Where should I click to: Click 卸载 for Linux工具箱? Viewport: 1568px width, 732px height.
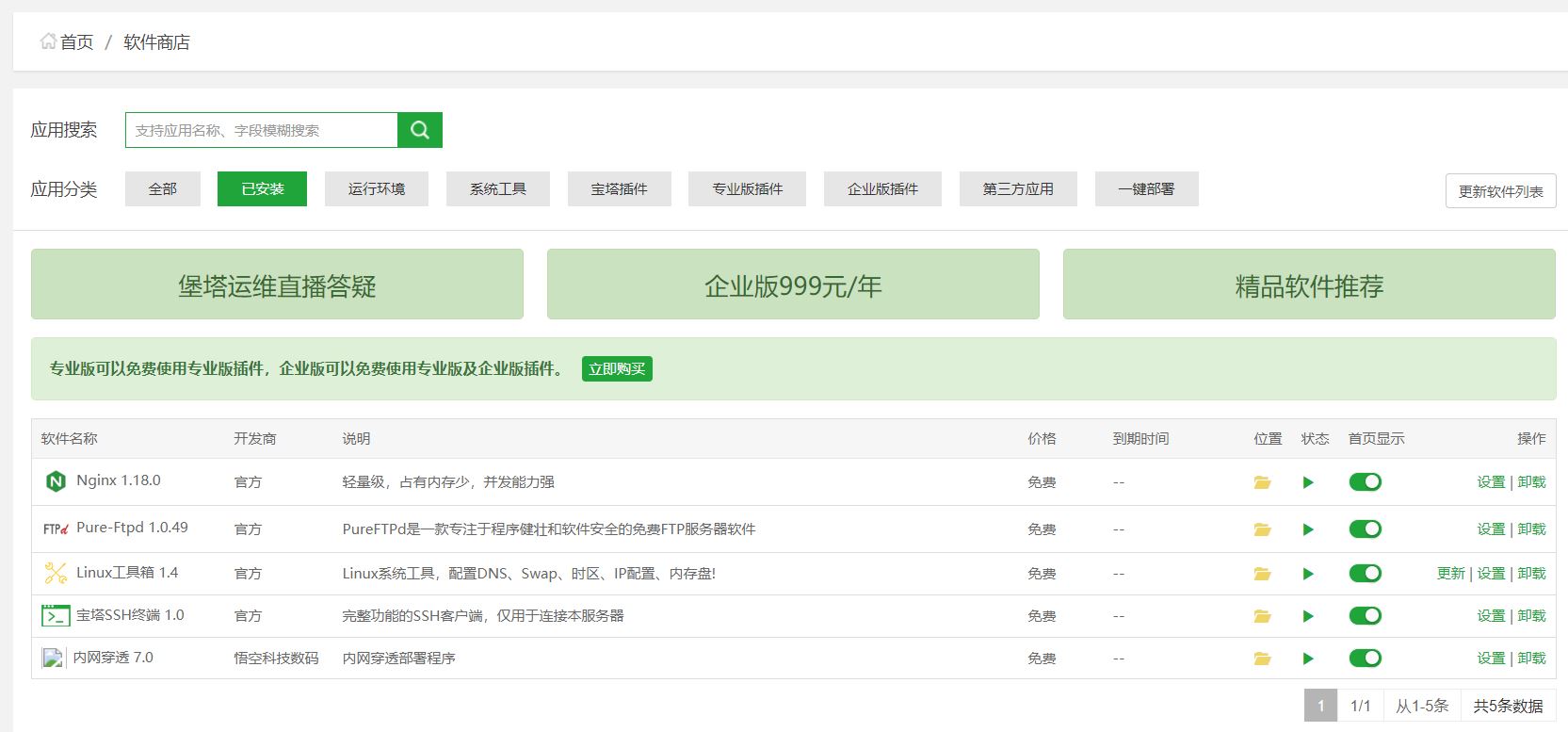(1531, 574)
